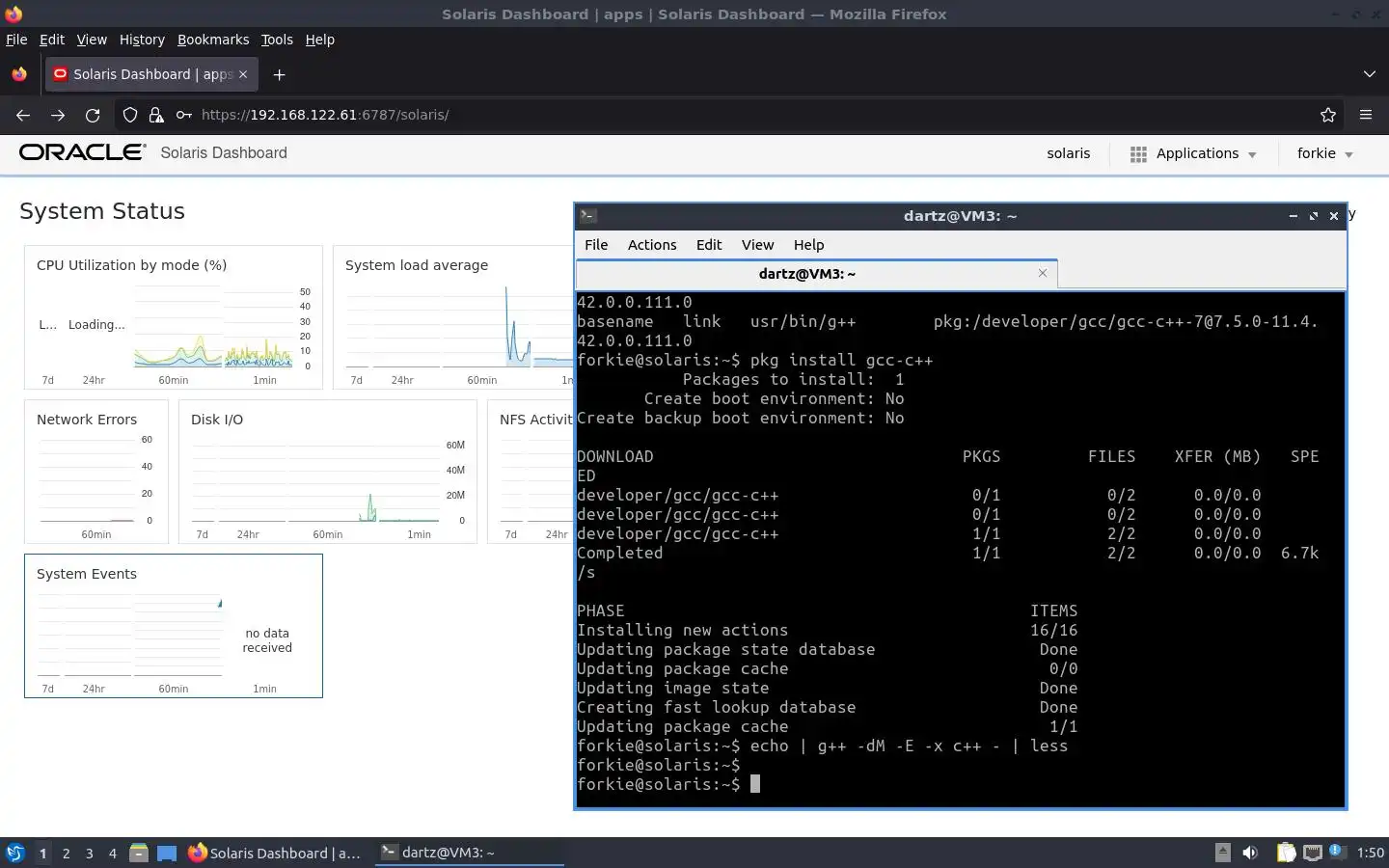Click the key saved-logins icon in address bar
The image size is (1389, 868).
(x=183, y=115)
